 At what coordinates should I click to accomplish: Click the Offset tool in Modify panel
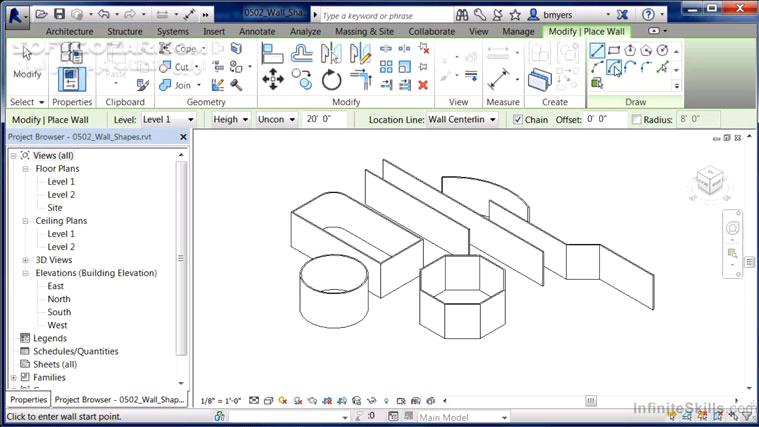tap(302, 53)
